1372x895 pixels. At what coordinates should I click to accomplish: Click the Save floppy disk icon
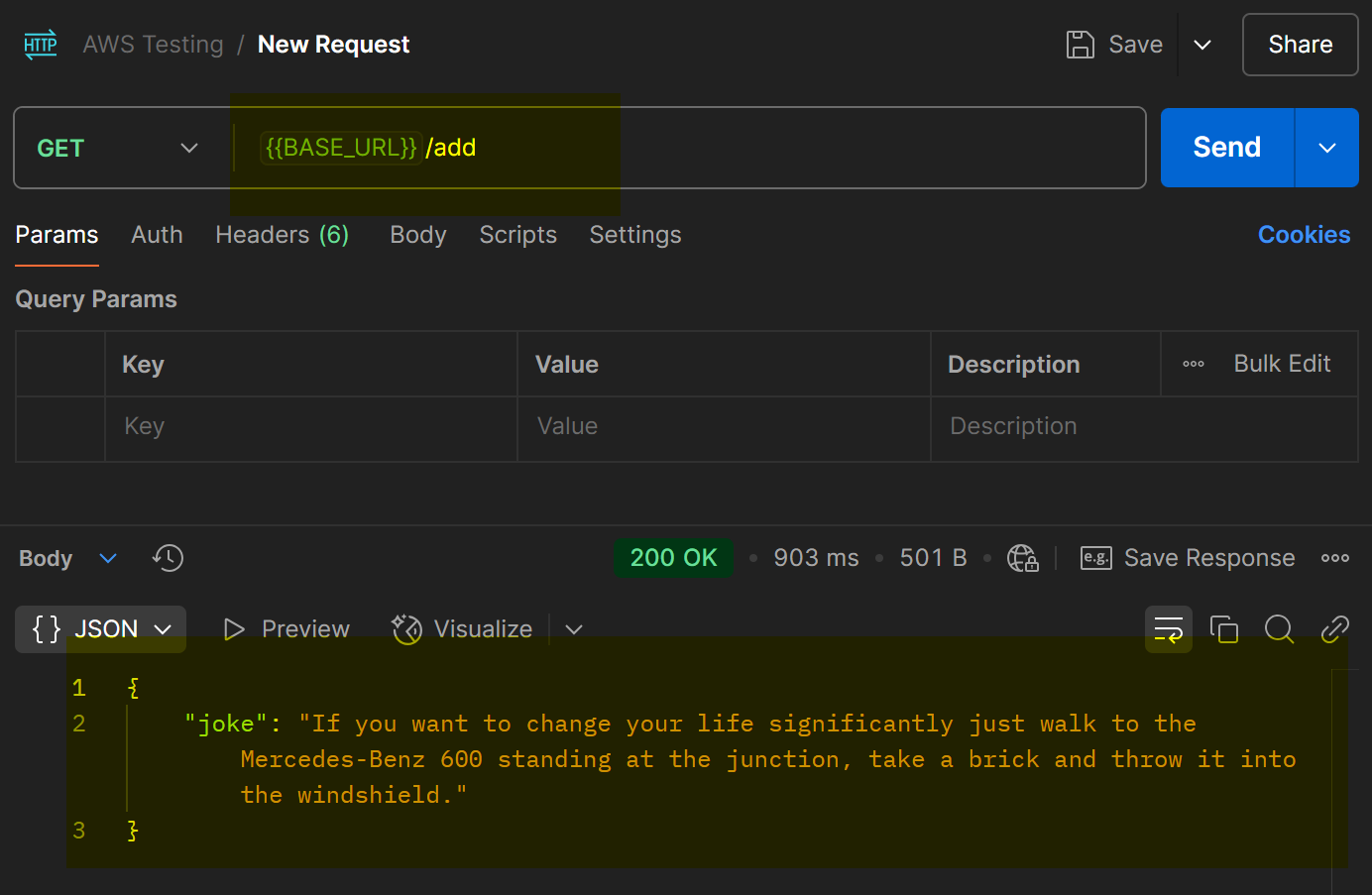tap(1080, 45)
